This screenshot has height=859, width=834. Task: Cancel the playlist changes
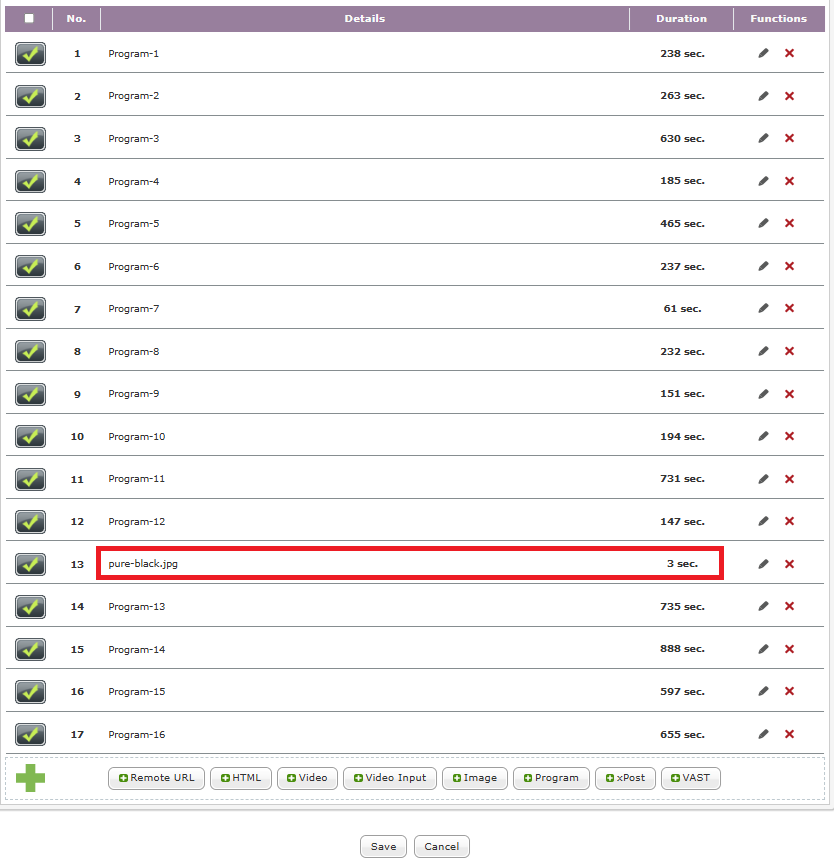pos(441,846)
